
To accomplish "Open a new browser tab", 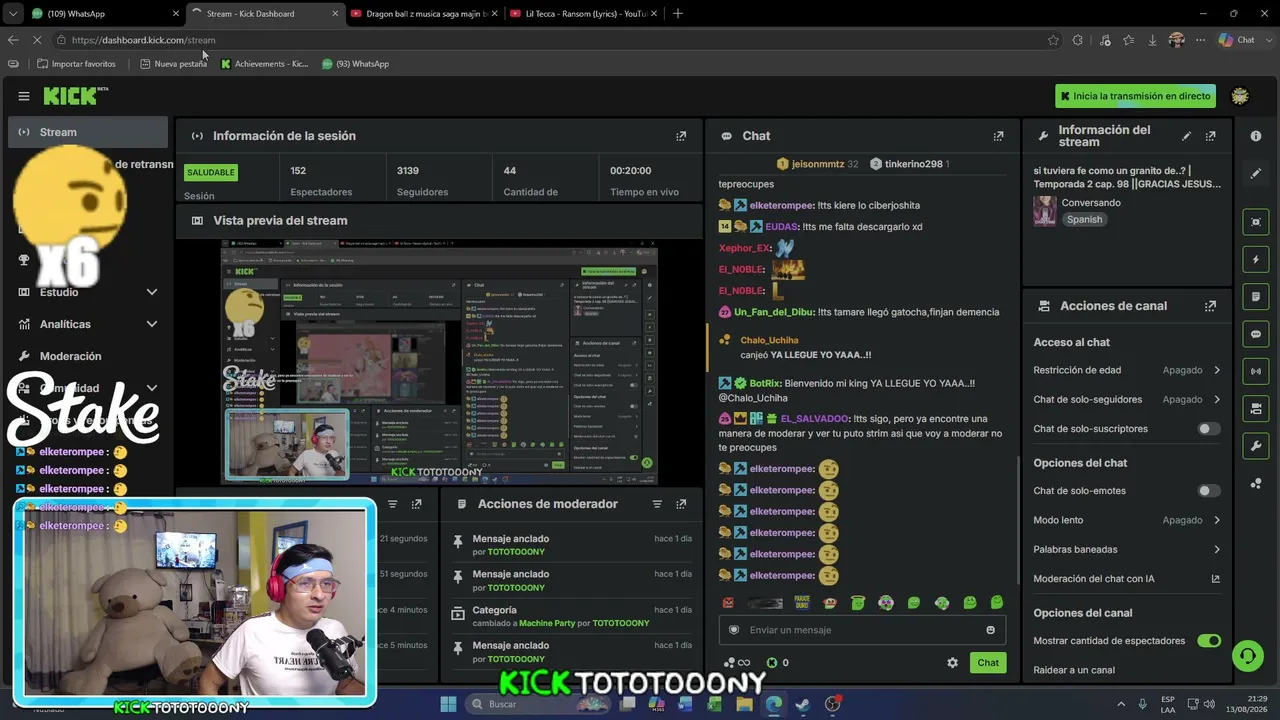I will point(678,14).
